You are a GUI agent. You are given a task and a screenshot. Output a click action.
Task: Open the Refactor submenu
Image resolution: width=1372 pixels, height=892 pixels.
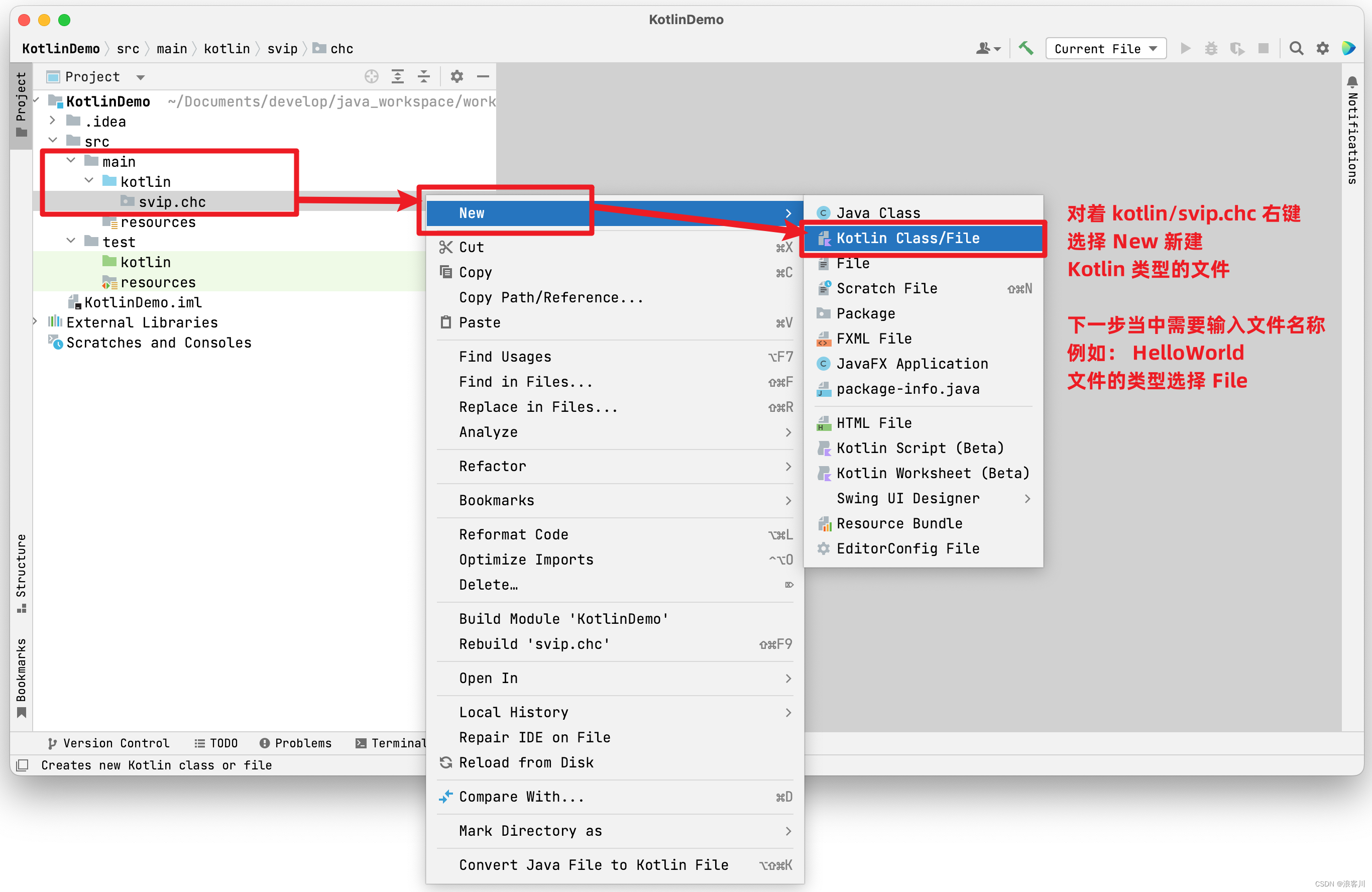[615, 467]
